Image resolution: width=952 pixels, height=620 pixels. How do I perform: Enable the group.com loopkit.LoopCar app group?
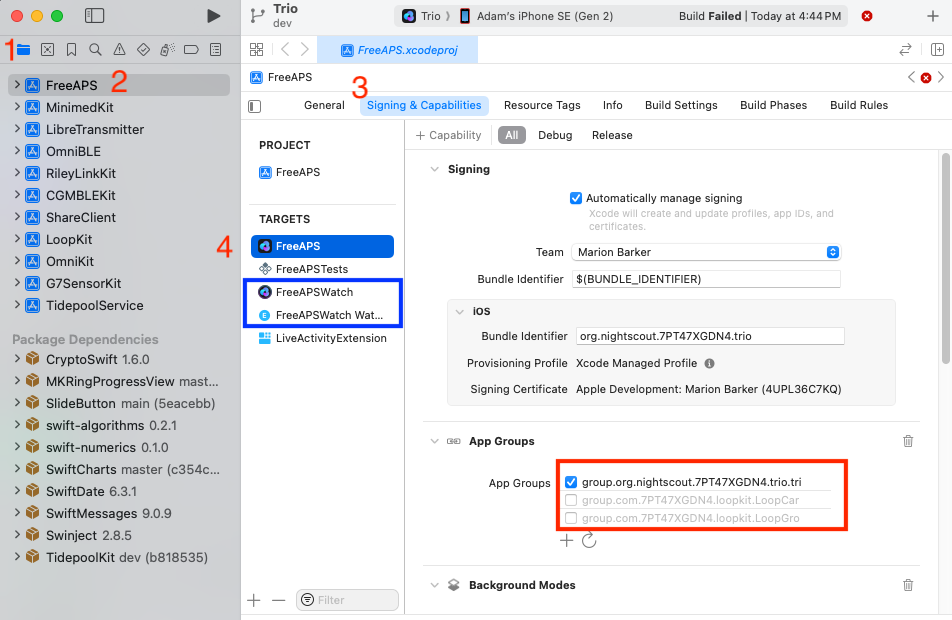point(571,500)
